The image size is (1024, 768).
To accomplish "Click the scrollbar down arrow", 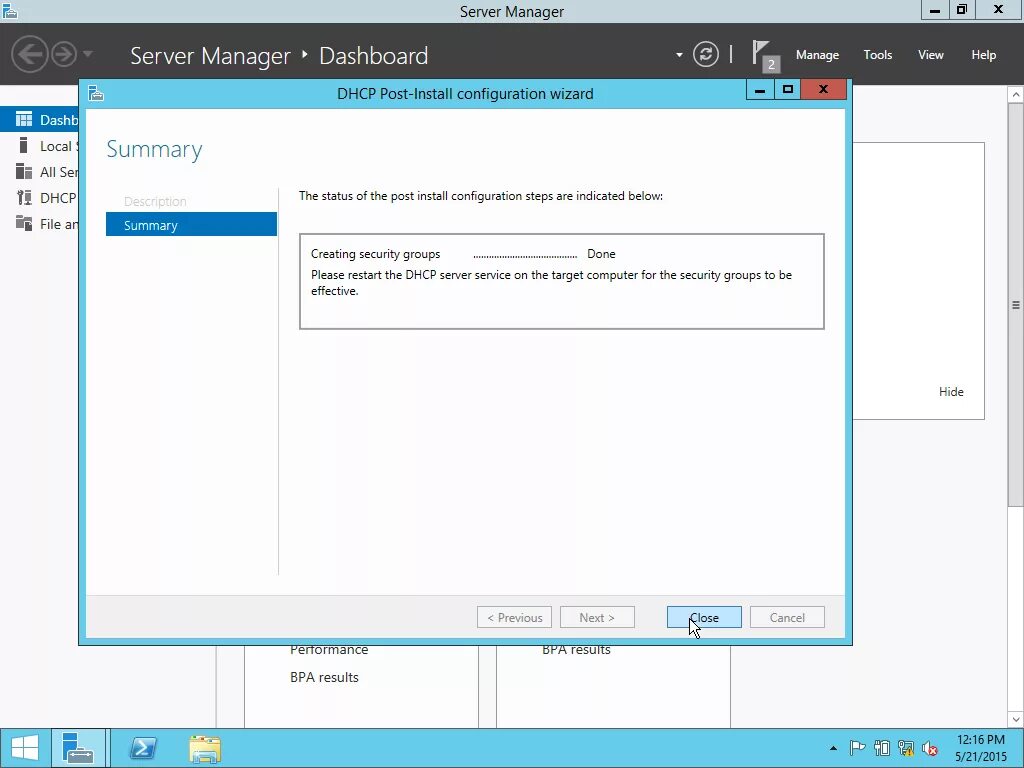I will pos(1016,720).
